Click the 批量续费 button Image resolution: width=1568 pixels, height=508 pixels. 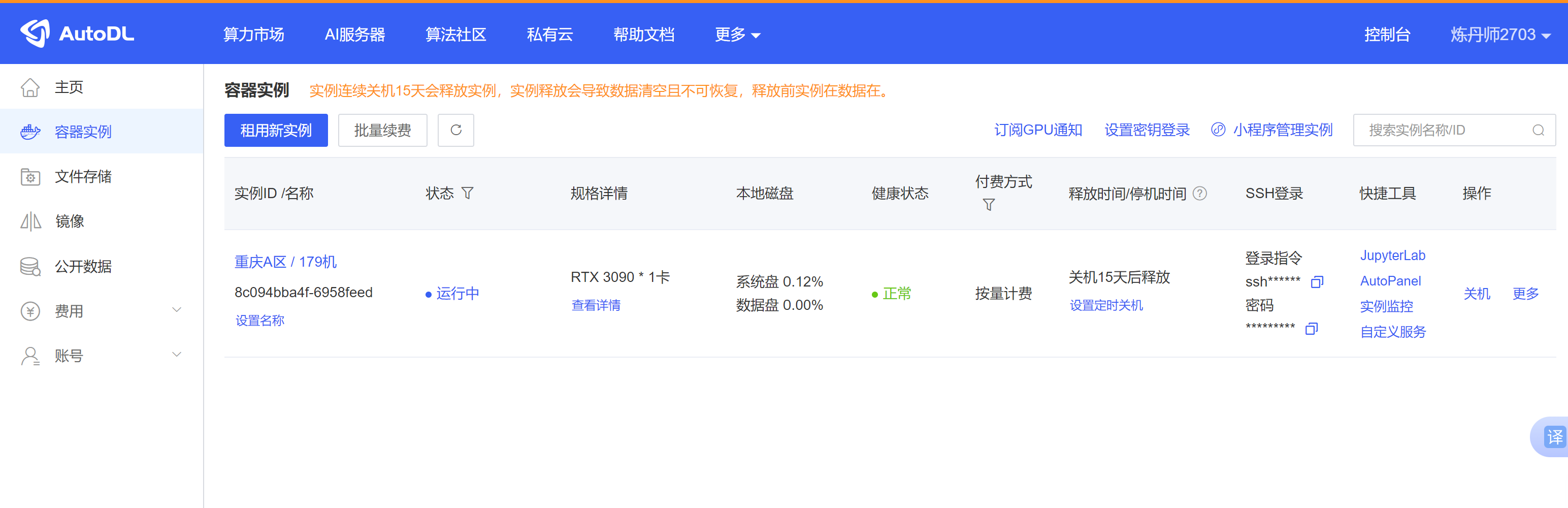click(x=382, y=131)
